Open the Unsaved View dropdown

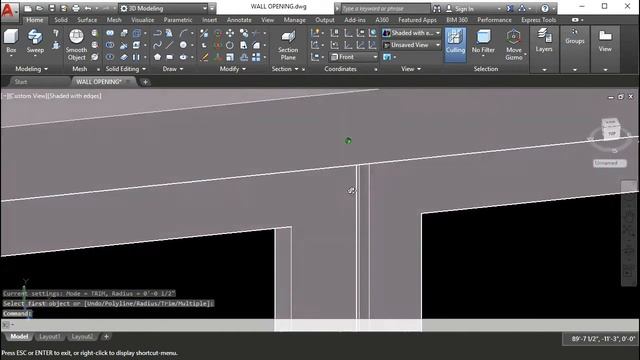click(x=411, y=45)
